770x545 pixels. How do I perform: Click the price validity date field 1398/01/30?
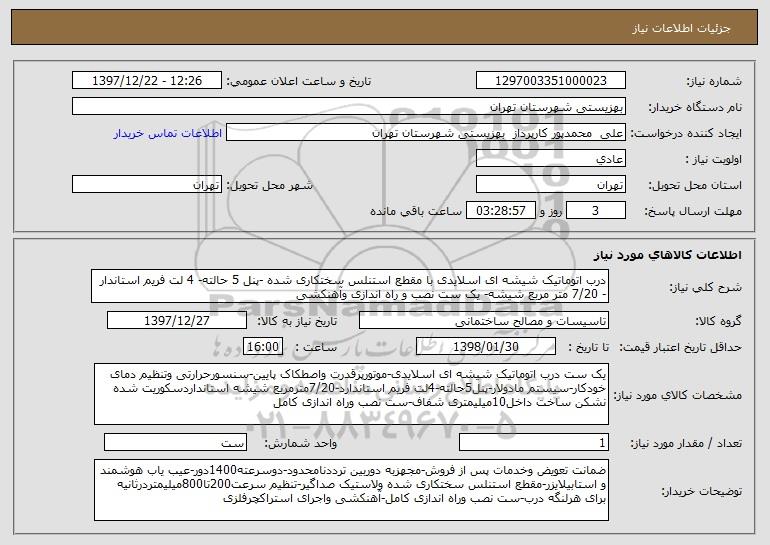coord(486,347)
